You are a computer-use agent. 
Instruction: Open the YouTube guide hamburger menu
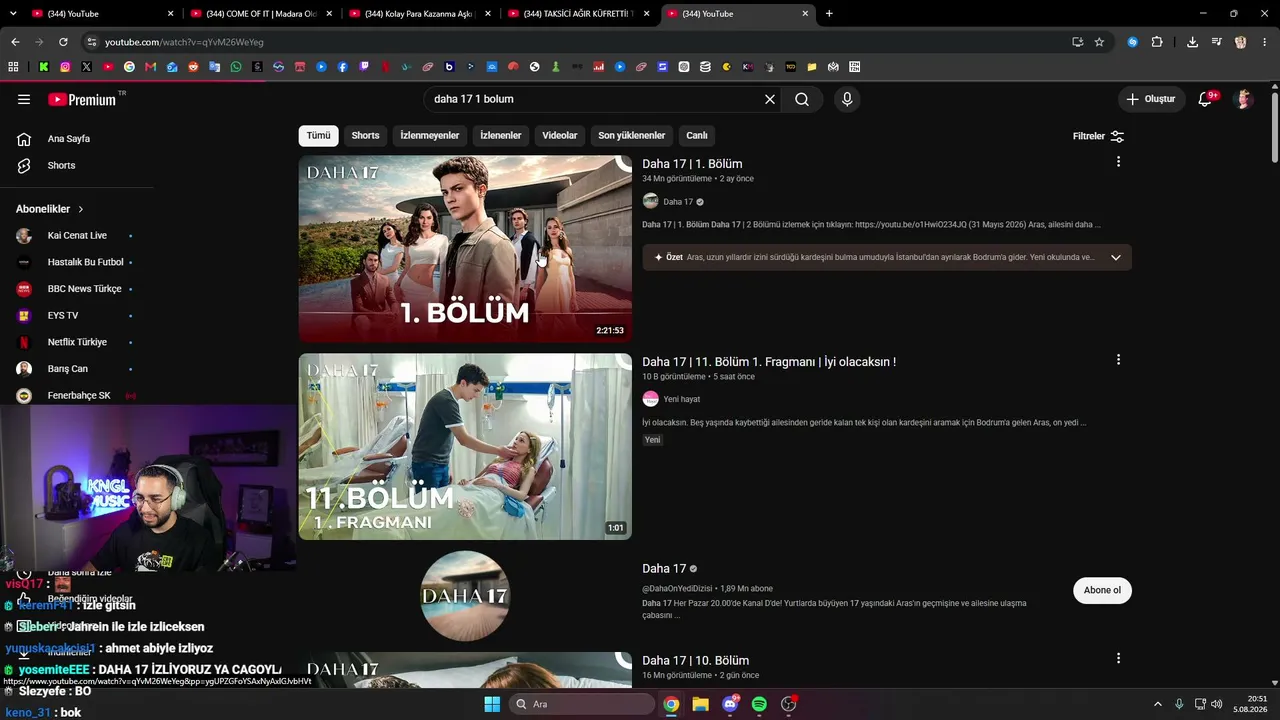24,99
